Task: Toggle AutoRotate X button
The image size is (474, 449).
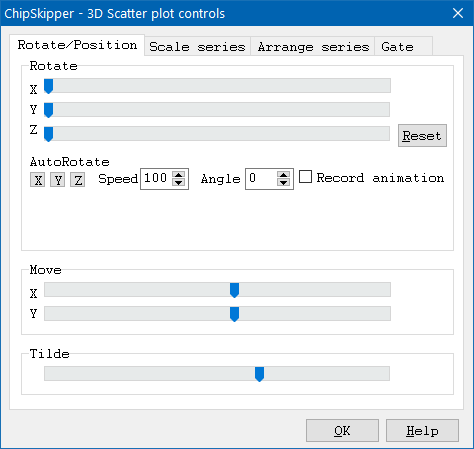Action: point(38,180)
